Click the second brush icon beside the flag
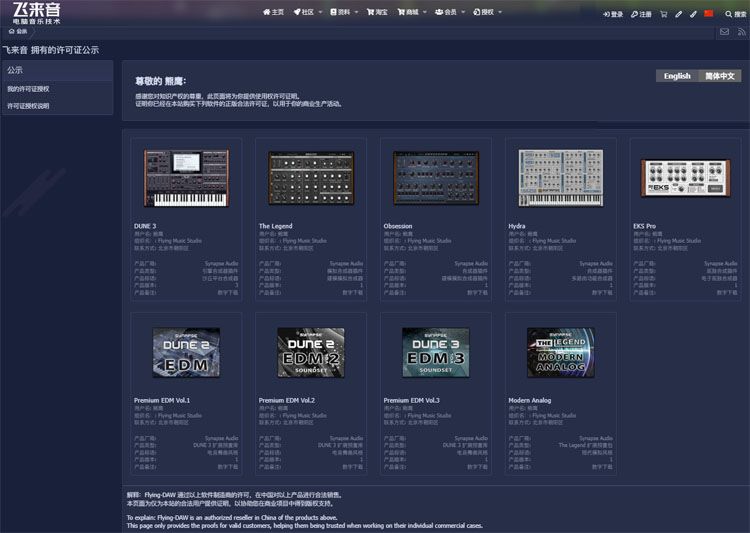This screenshot has height=533, width=750. click(x=693, y=14)
